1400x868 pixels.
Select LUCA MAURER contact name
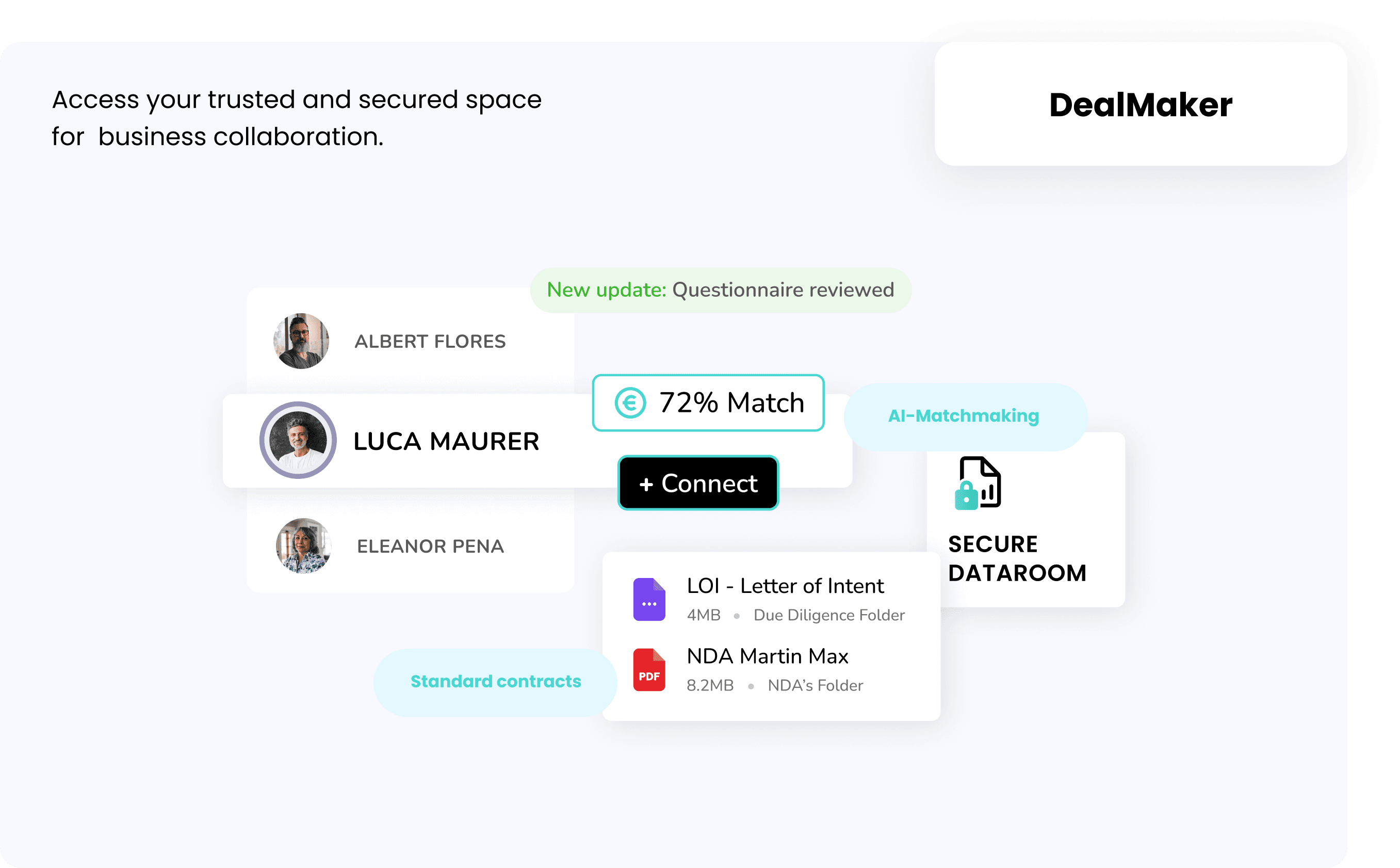[x=446, y=441]
